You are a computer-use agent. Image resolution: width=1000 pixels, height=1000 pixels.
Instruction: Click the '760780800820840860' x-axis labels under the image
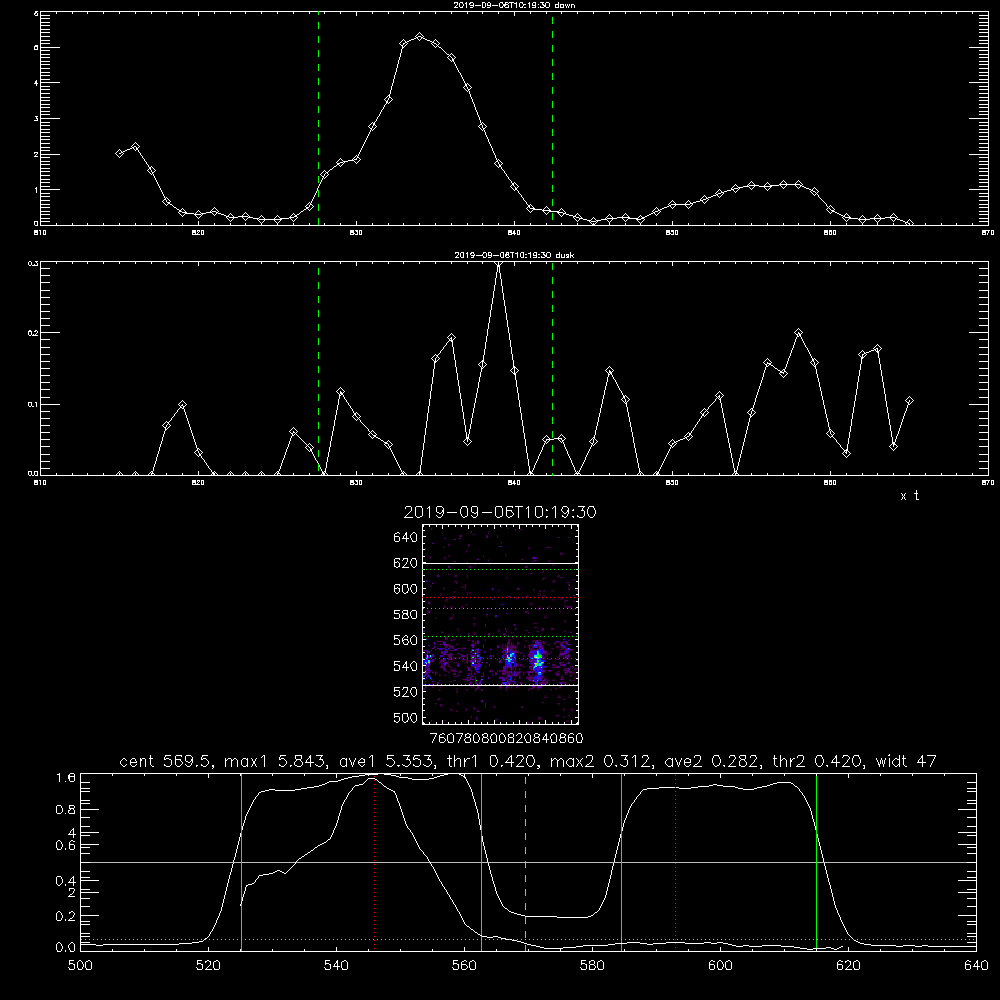click(x=506, y=738)
